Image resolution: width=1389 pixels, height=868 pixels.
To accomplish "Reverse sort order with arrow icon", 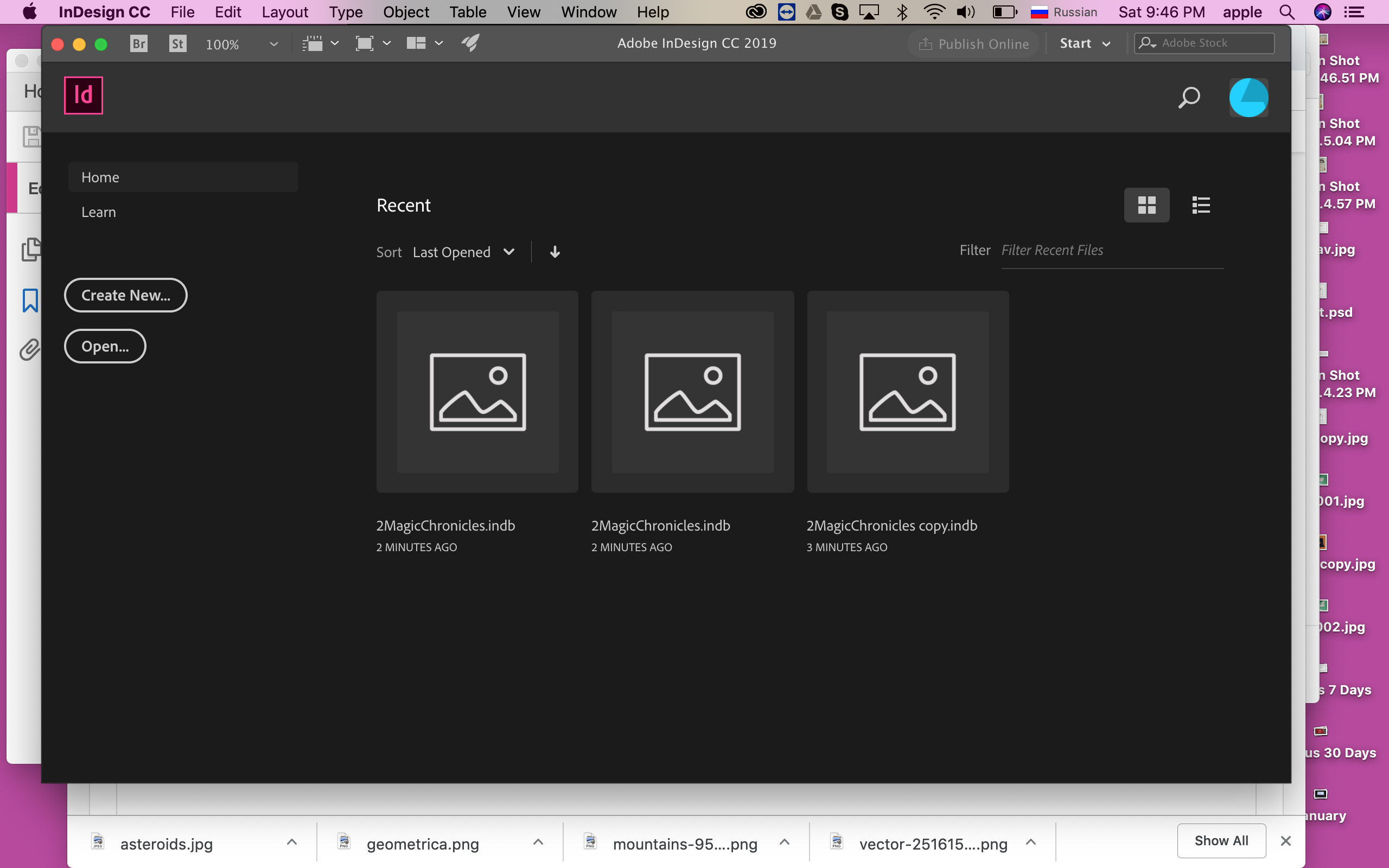I will [555, 252].
